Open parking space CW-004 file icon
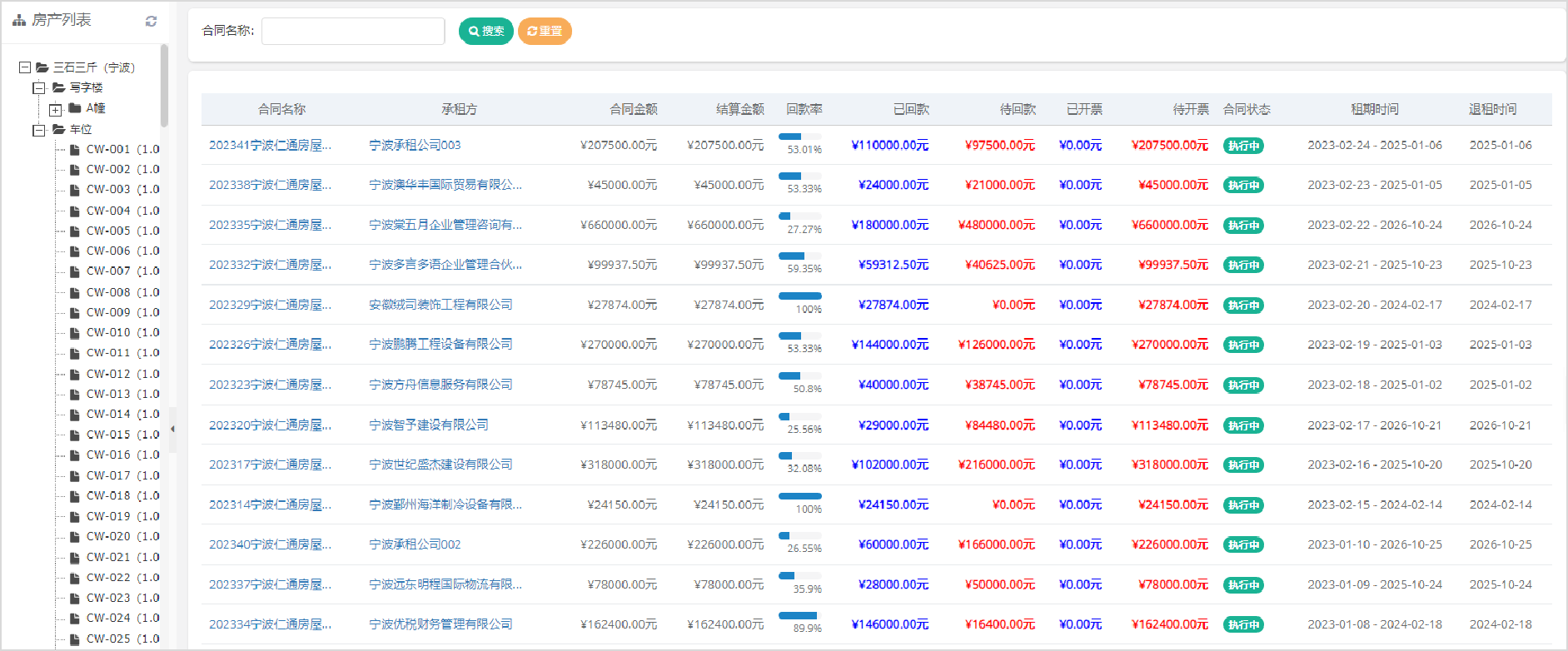The height and width of the screenshot is (651, 1568). pos(75,211)
